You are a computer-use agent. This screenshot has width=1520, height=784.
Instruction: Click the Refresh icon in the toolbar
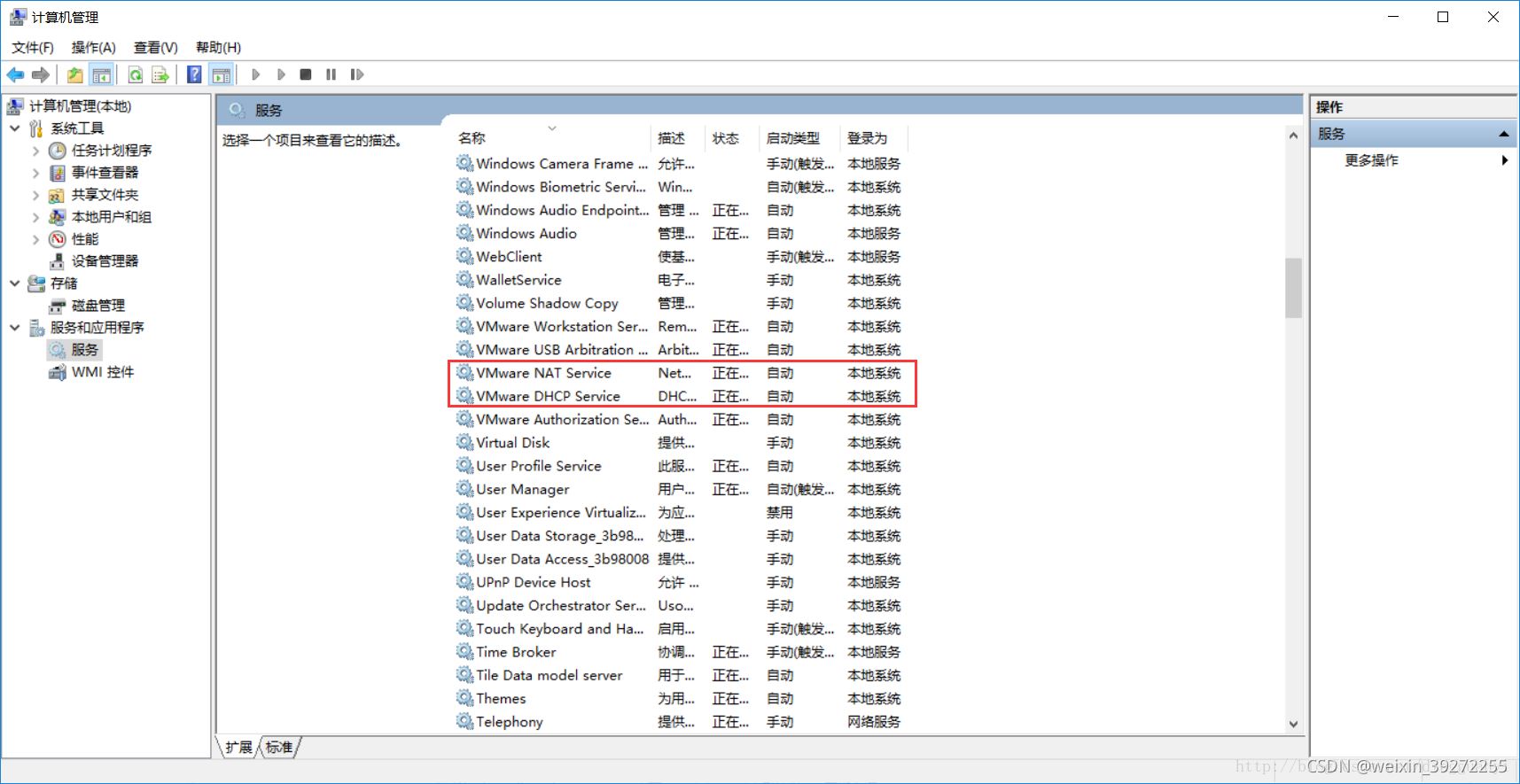point(136,75)
